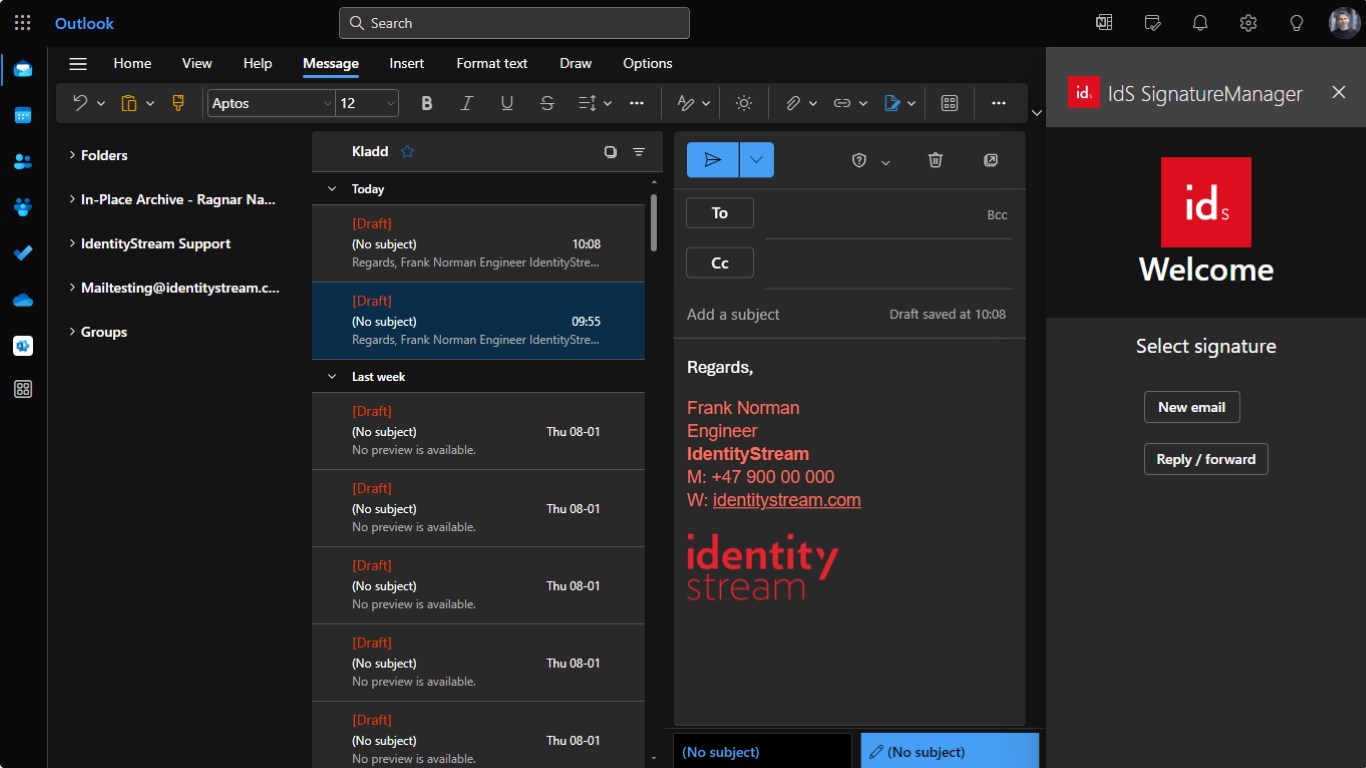The width and height of the screenshot is (1366, 768).
Task: Click the Paste clipboard icon
Action: pos(129,103)
